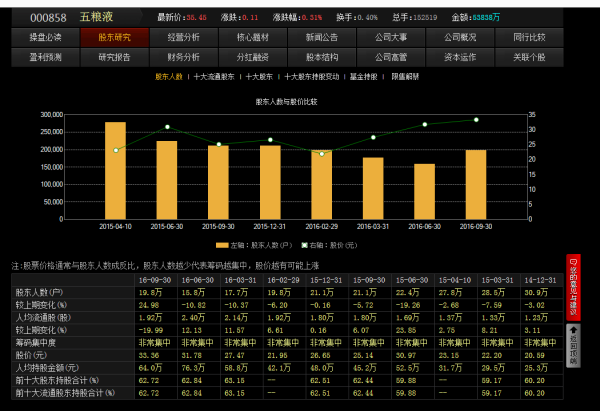Click the chart title 股东人数与股价比较
This screenshot has width=600, height=411.
(x=287, y=102)
